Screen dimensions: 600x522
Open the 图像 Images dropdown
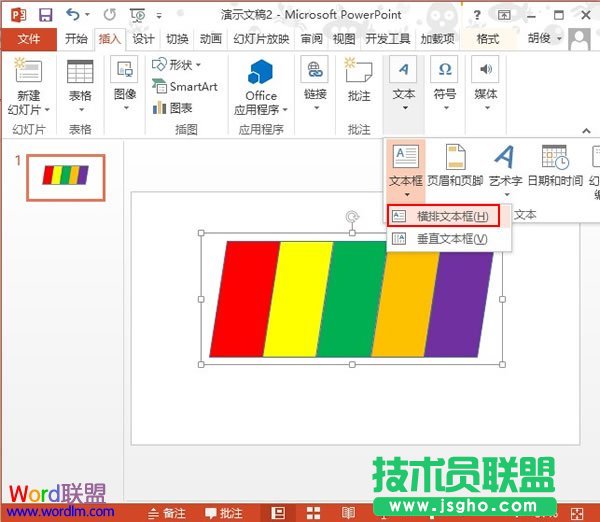(x=125, y=83)
